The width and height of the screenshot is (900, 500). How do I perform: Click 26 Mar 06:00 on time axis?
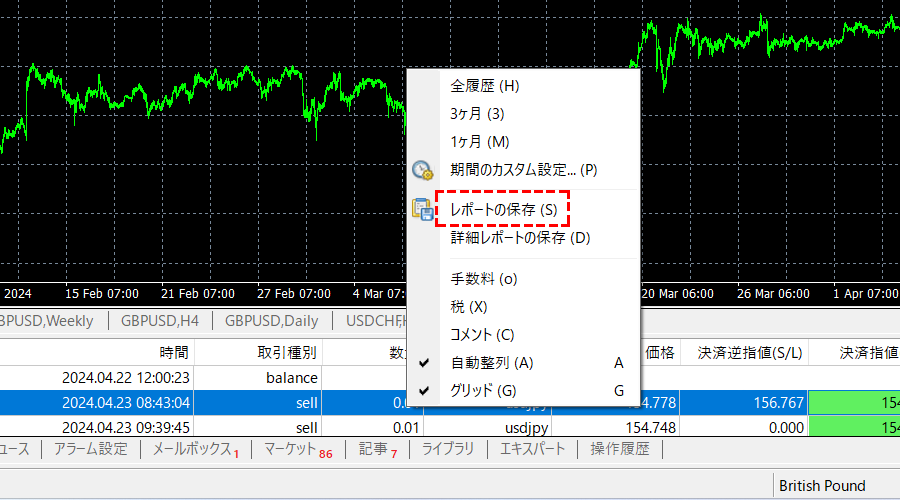pos(773,293)
